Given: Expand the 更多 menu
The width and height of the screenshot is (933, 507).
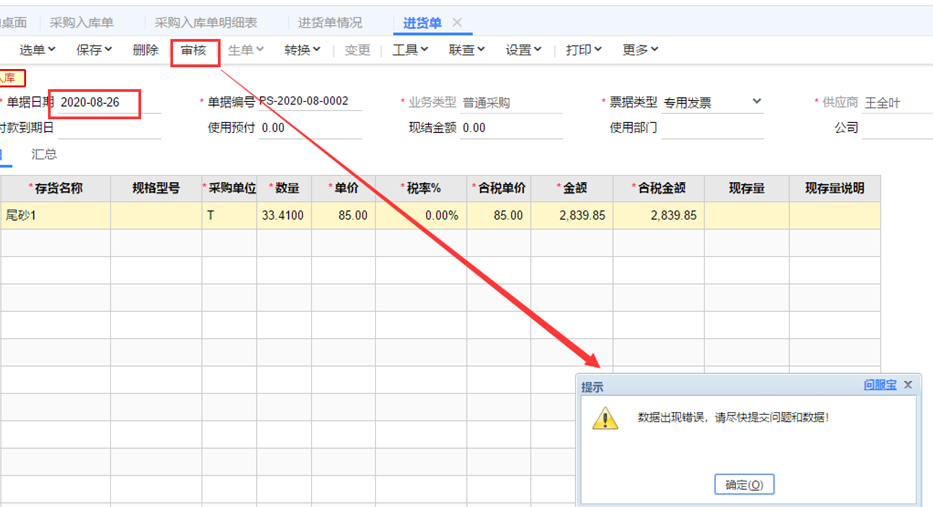Looking at the screenshot, I should [x=640, y=50].
